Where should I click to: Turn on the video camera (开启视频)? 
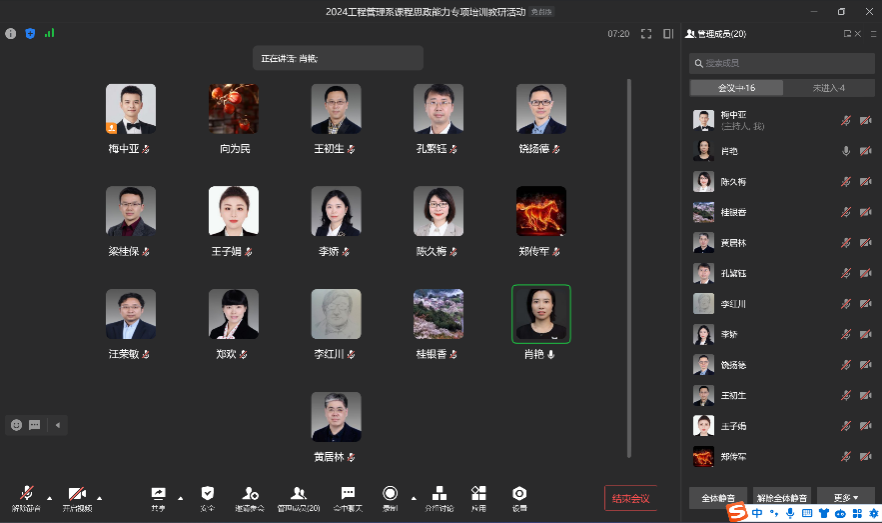[77, 498]
